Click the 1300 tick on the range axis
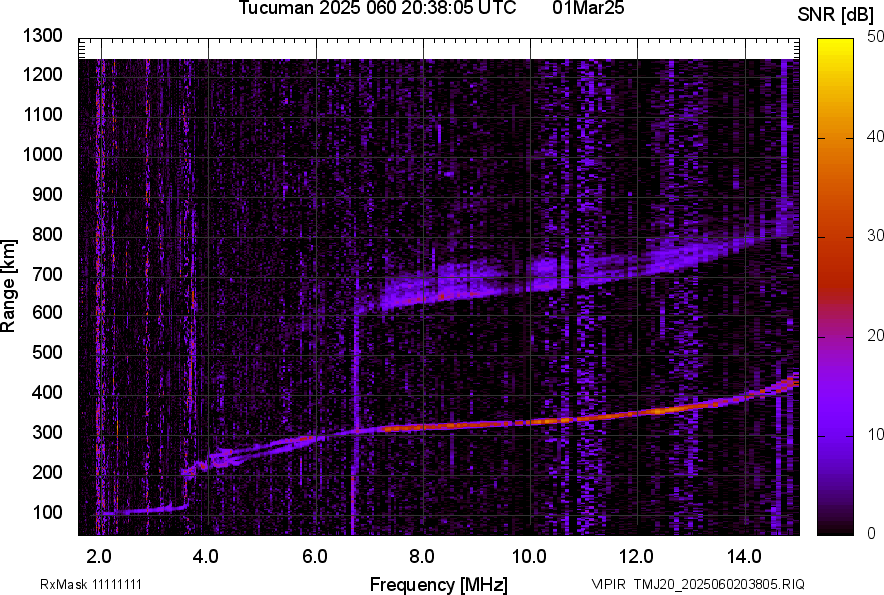Viewport: 884px width, 595px height. point(42,36)
